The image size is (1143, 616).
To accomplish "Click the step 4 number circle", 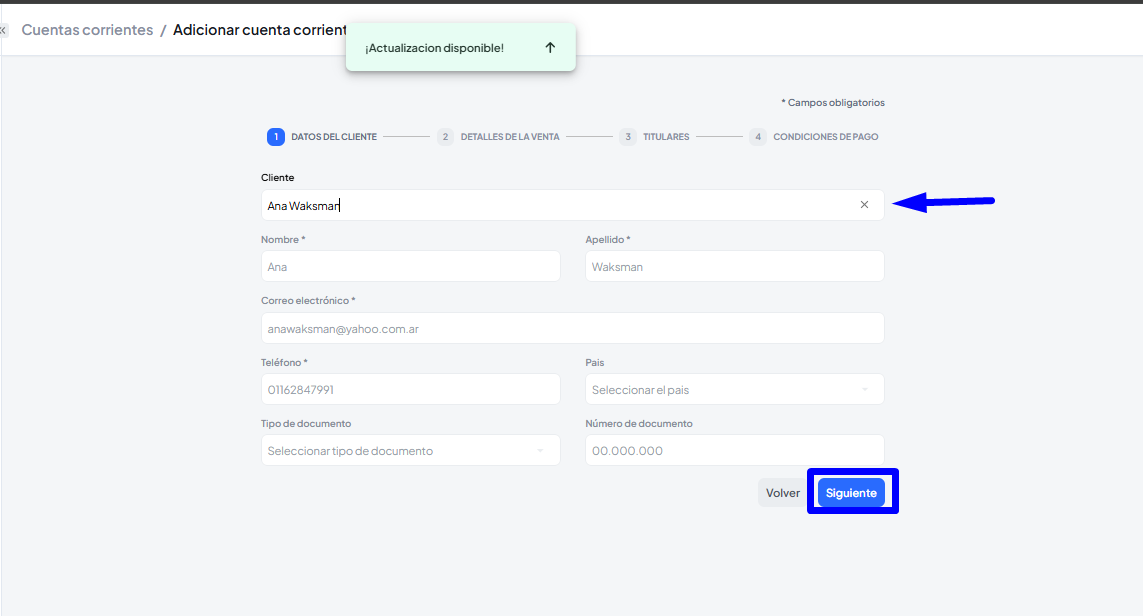I will point(758,137).
